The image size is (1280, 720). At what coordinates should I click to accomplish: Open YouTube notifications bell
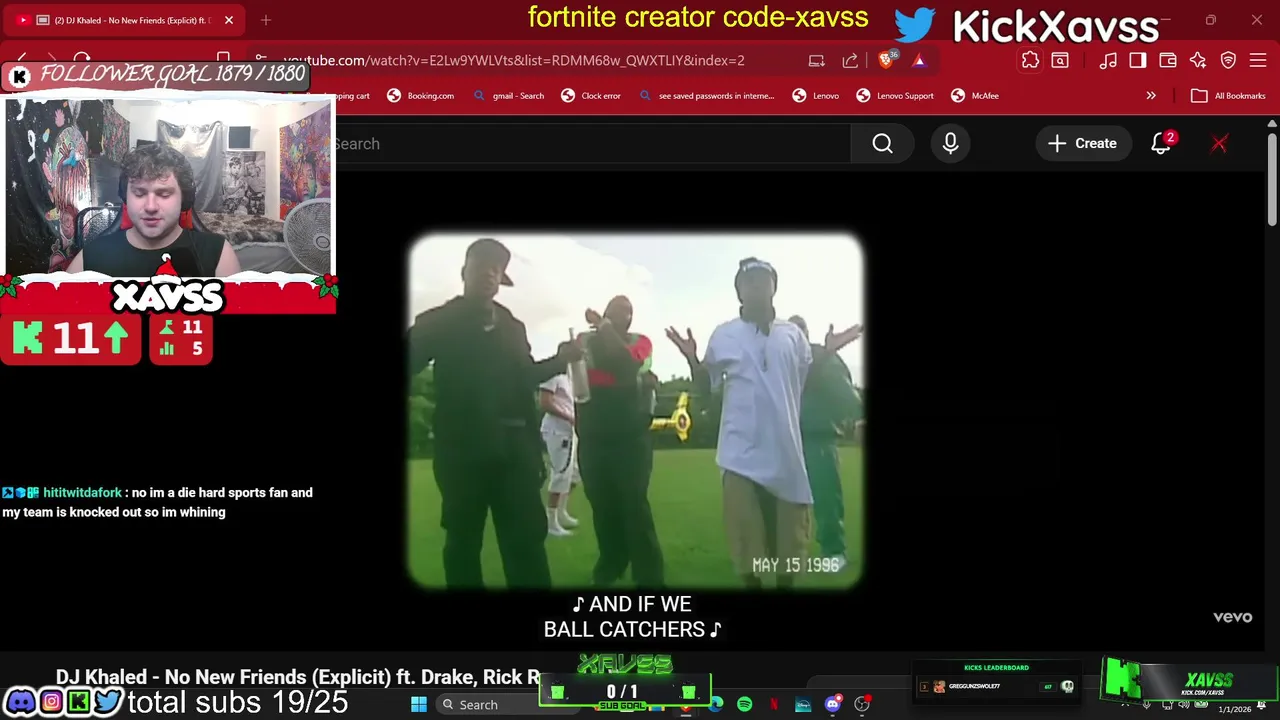click(x=1161, y=143)
